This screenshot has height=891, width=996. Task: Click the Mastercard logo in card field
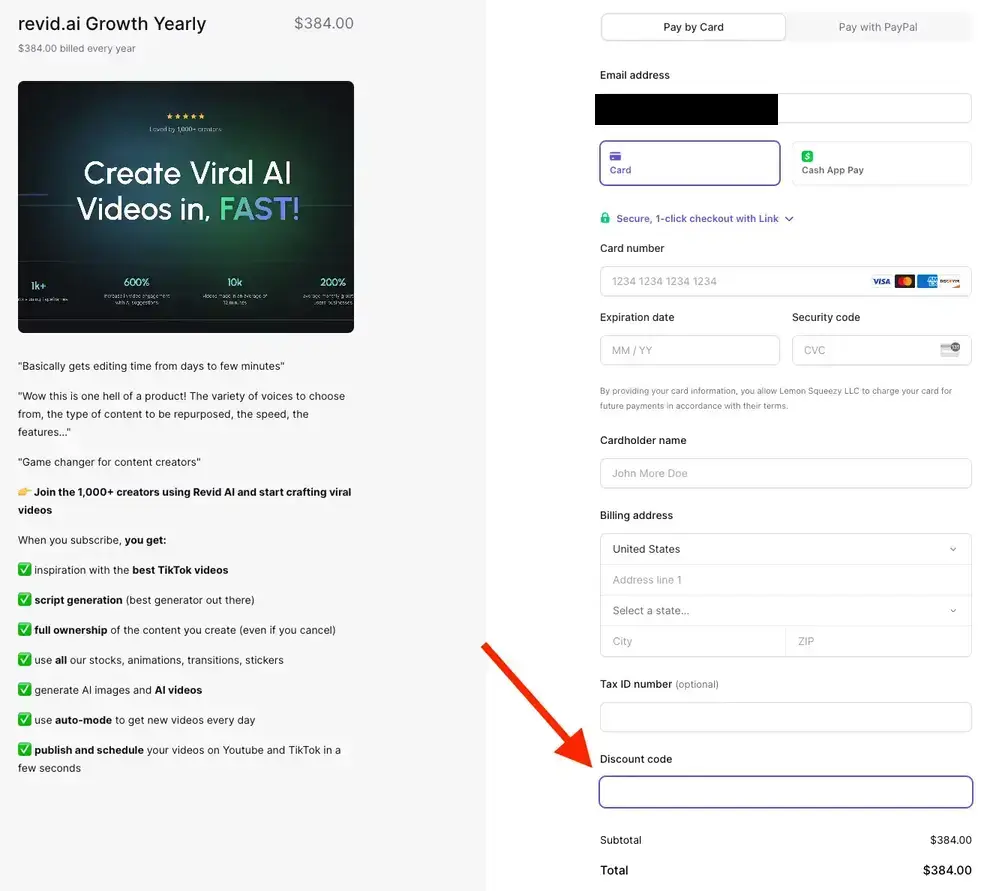tap(904, 282)
